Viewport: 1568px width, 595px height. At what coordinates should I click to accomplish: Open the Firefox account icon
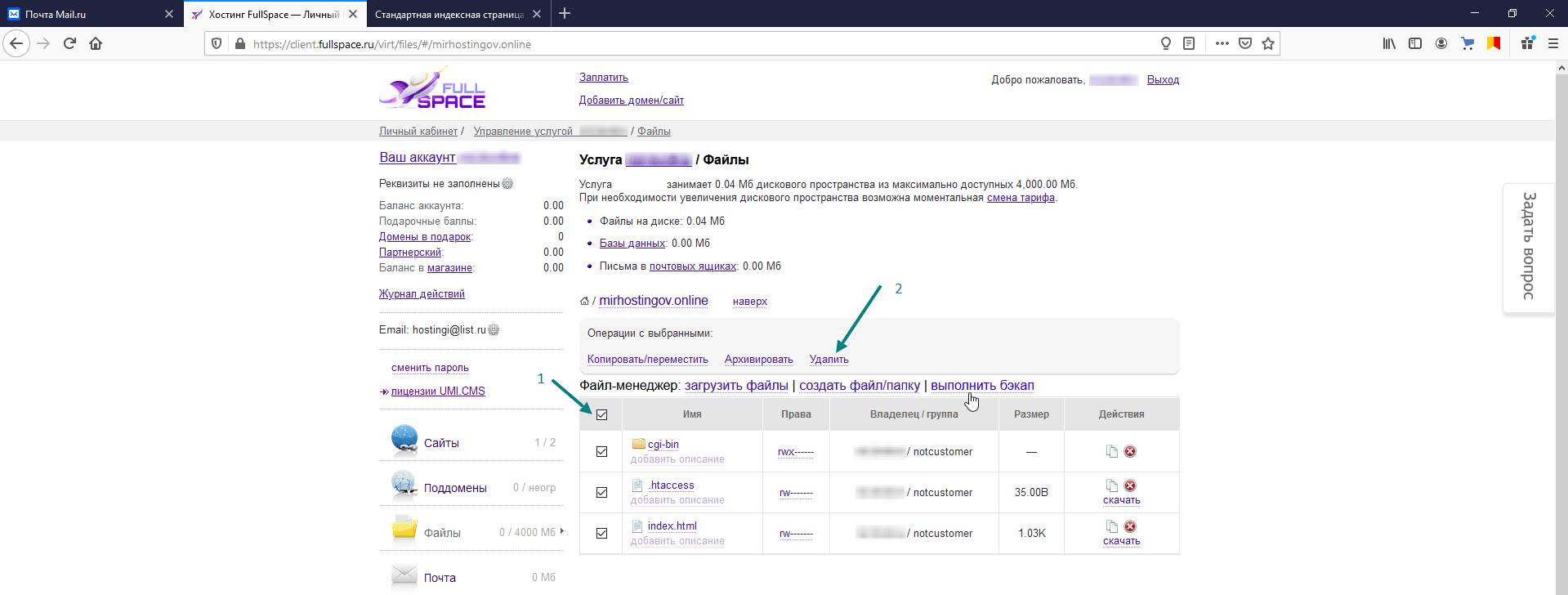tap(1441, 43)
